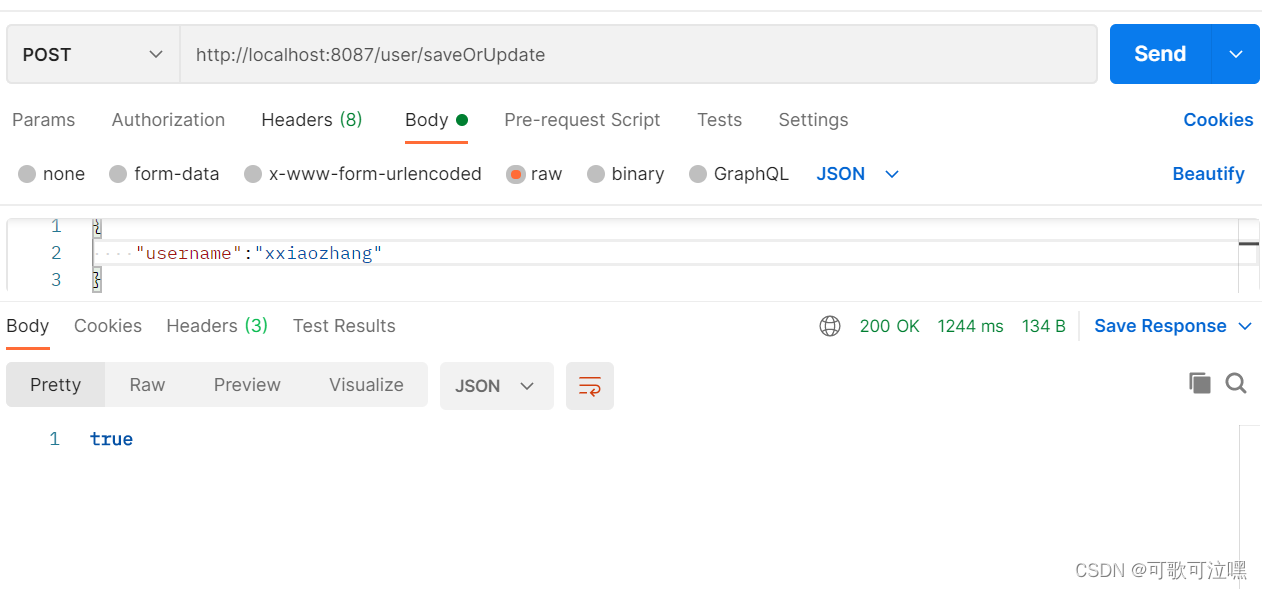The width and height of the screenshot is (1262, 589).
Task: Click the 1244 ms response time
Action: coord(970,326)
